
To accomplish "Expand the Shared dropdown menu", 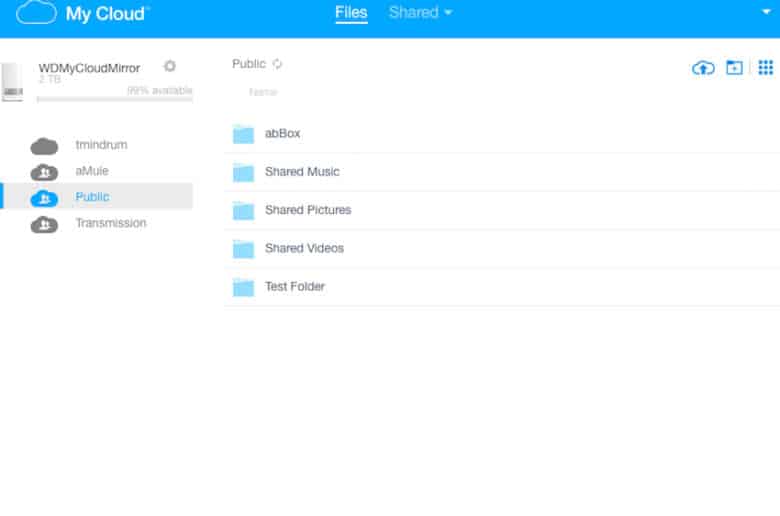I will pyautogui.click(x=420, y=12).
